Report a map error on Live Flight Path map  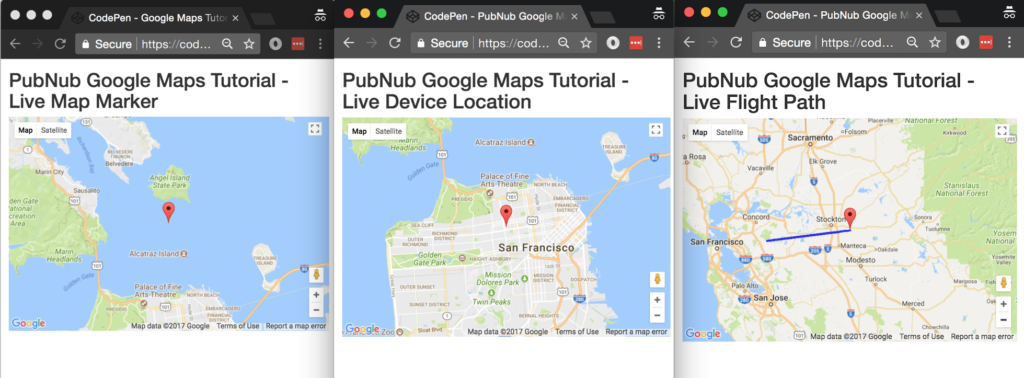pyautogui.click(x=982, y=336)
